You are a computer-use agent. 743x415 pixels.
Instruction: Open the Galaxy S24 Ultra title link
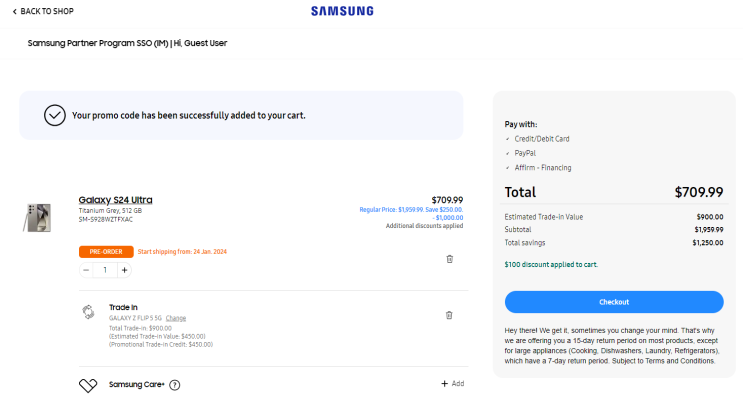[115, 200]
